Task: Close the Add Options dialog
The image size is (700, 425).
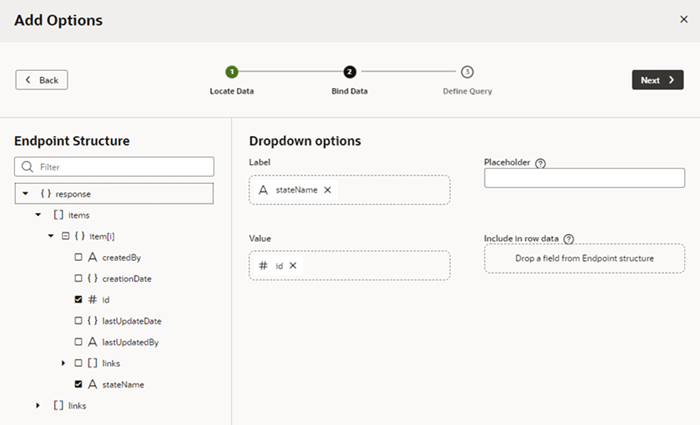Action: [683, 19]
